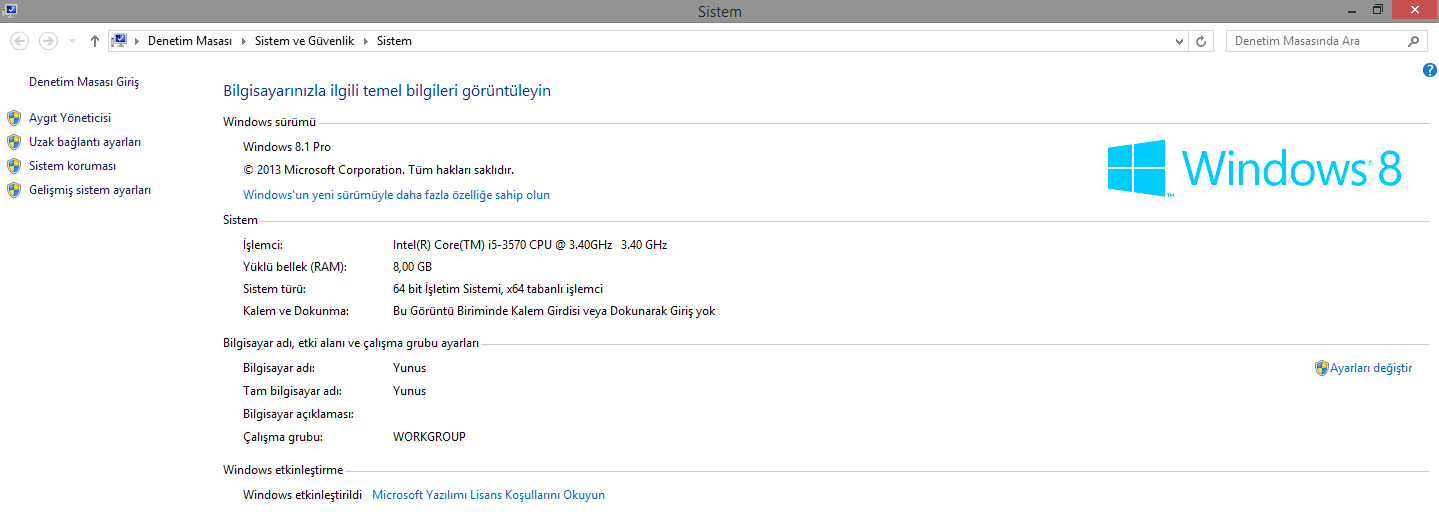Open Microsoft Yazılımı Lisans Koşullarını Okuyun link
The image size is (1439, 512).
[488, 495]
